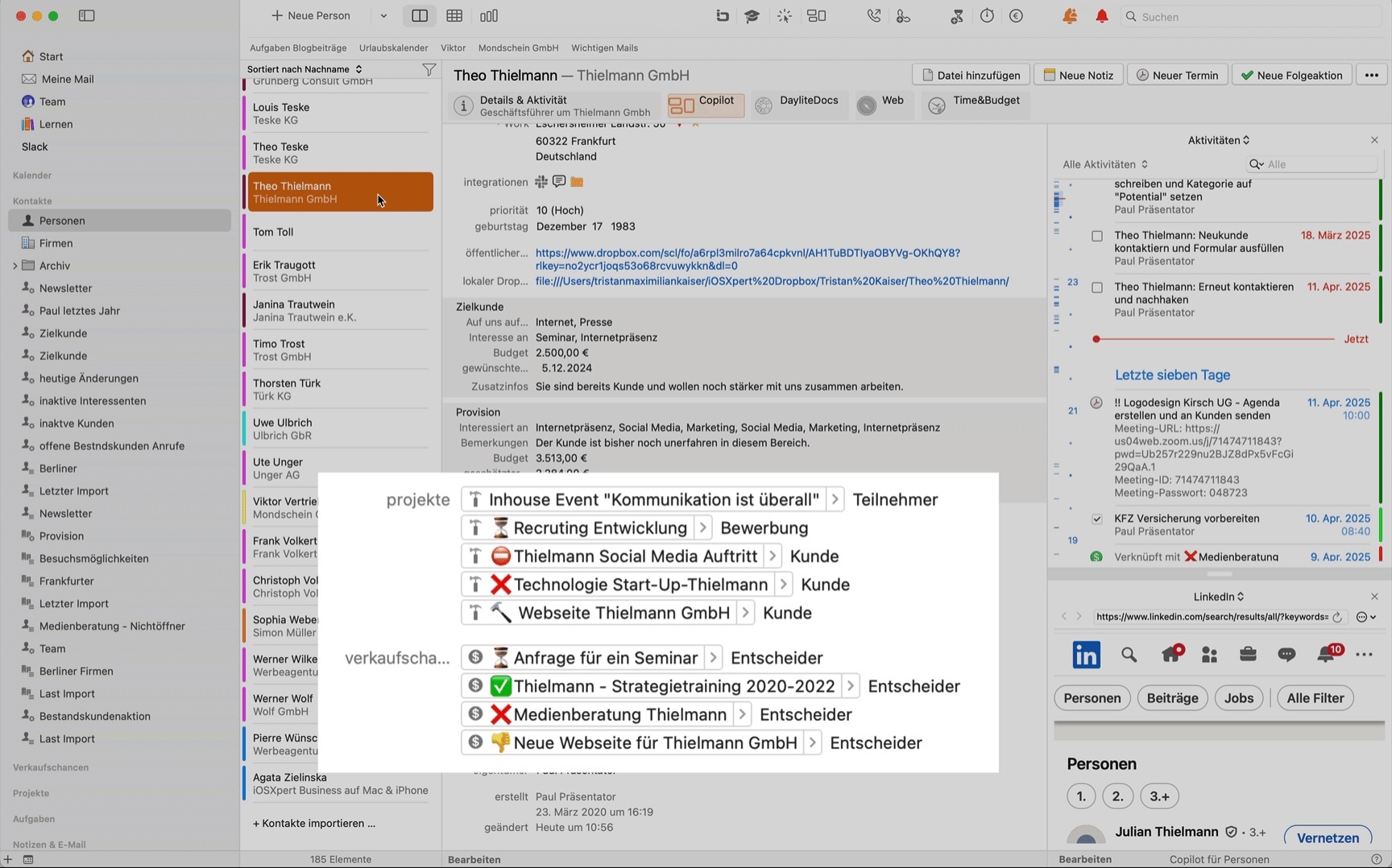
Task: Click the 'Datei hinzufügen' button
Action: coord(971,75)
